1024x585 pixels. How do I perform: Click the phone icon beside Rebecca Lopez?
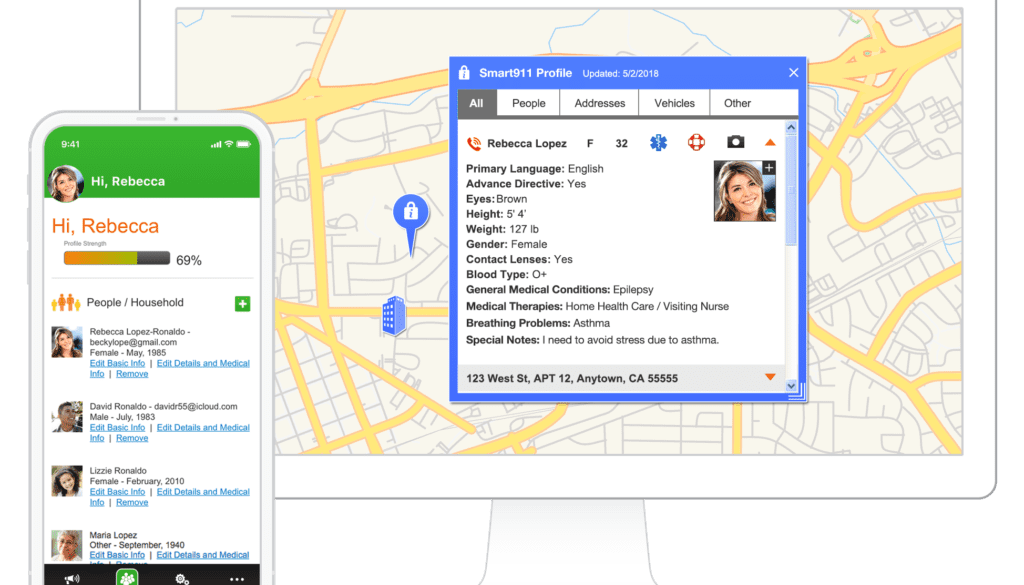pos(474,143)
